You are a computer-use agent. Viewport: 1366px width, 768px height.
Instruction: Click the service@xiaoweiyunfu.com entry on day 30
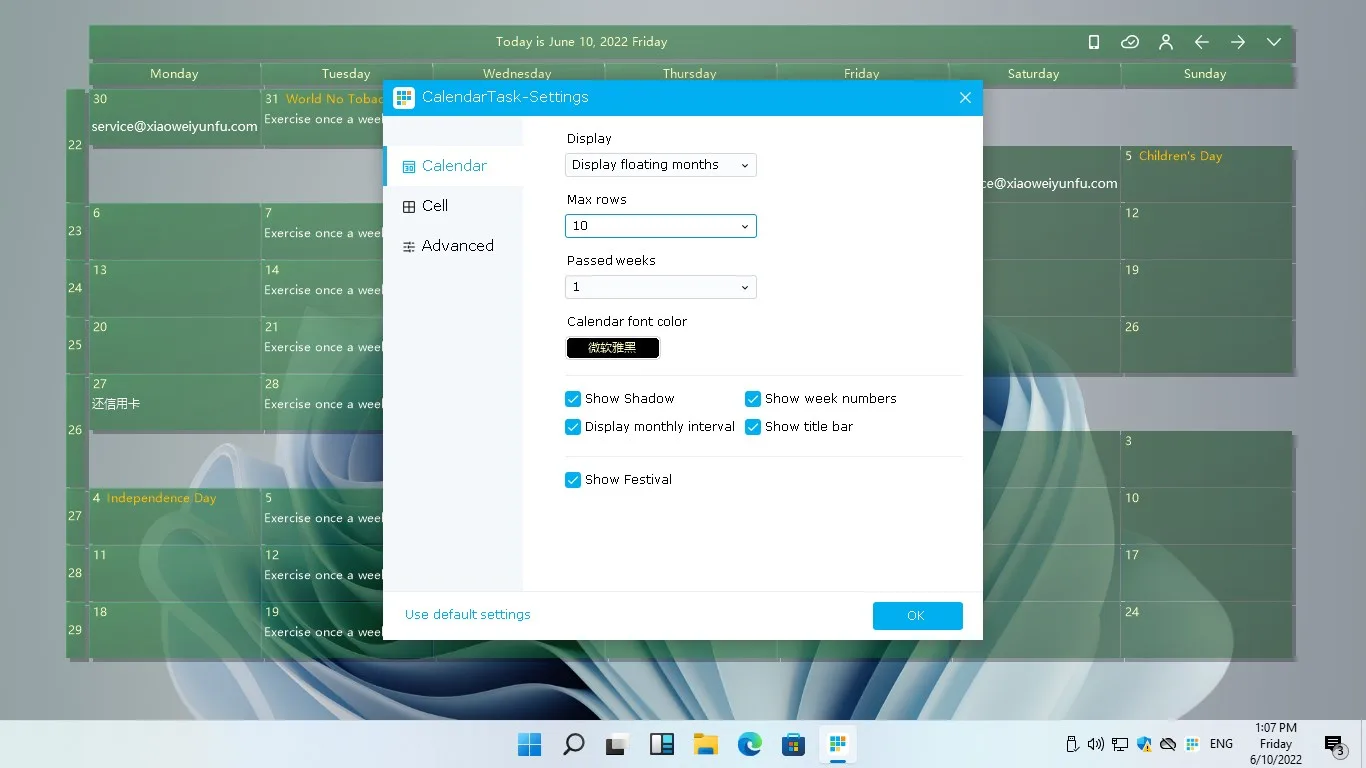[x=175, y=127]
